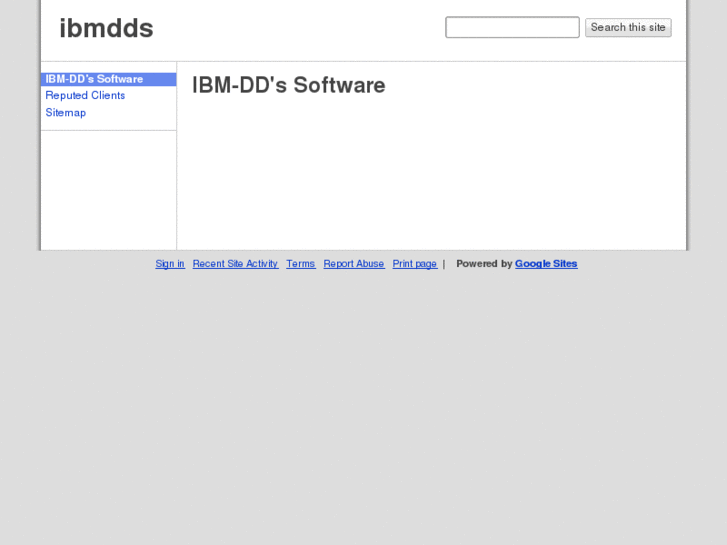The height and width of the screenshot is (545, 727).
Task: Open the Sitemap sidebar link
Action: point(66,113)
